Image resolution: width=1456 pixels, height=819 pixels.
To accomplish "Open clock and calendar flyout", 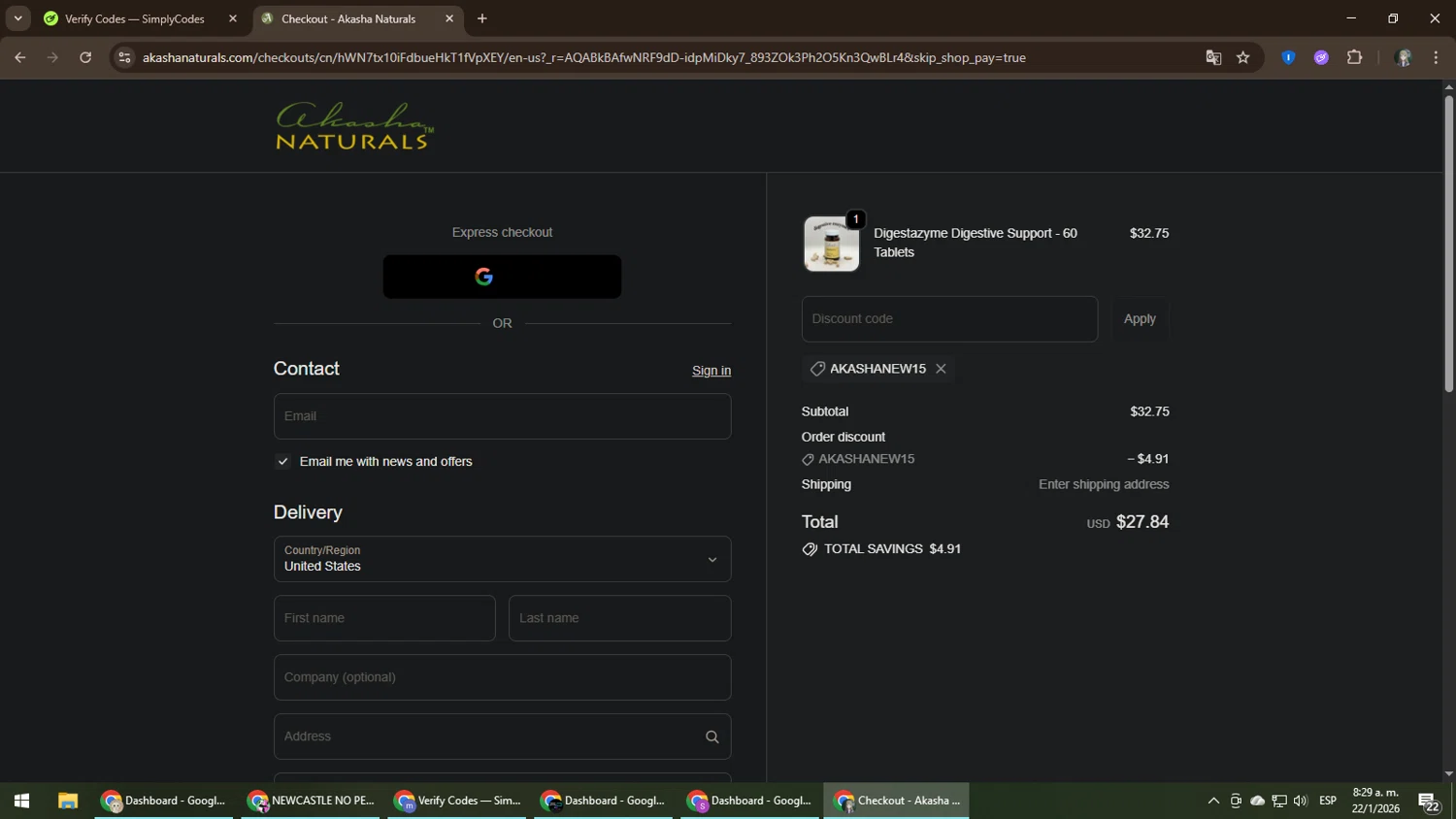I will 1375,801.
